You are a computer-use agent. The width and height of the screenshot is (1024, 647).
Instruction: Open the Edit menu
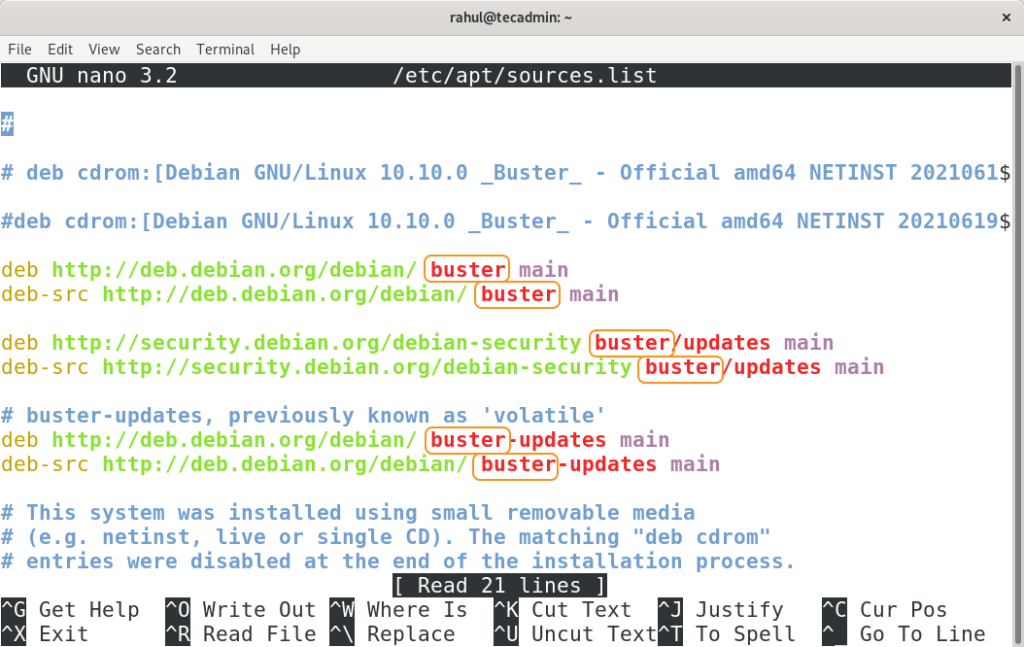pyautogui.click(x=60, y=49)
